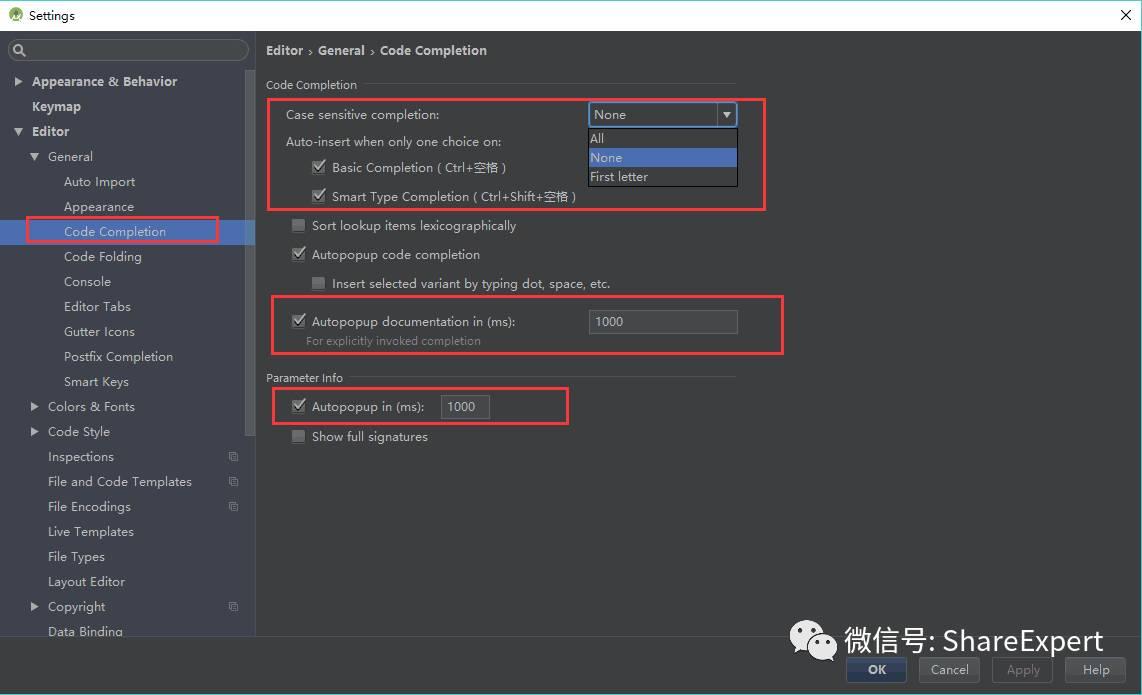Toggle Autopopup documentation in (ms) checkbox

(x=298, y=321)
